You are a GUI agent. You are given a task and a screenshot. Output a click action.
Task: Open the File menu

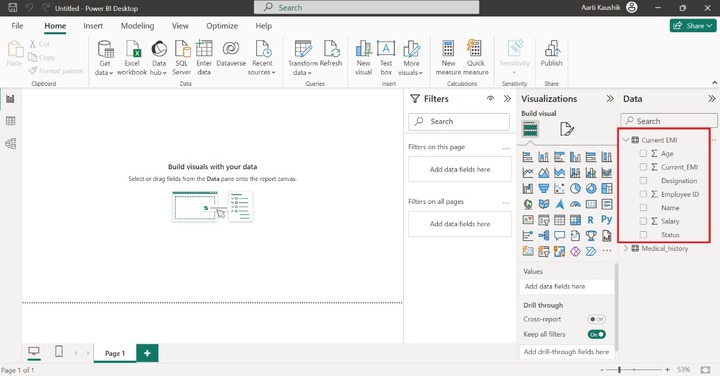click(x=17, y=26)
